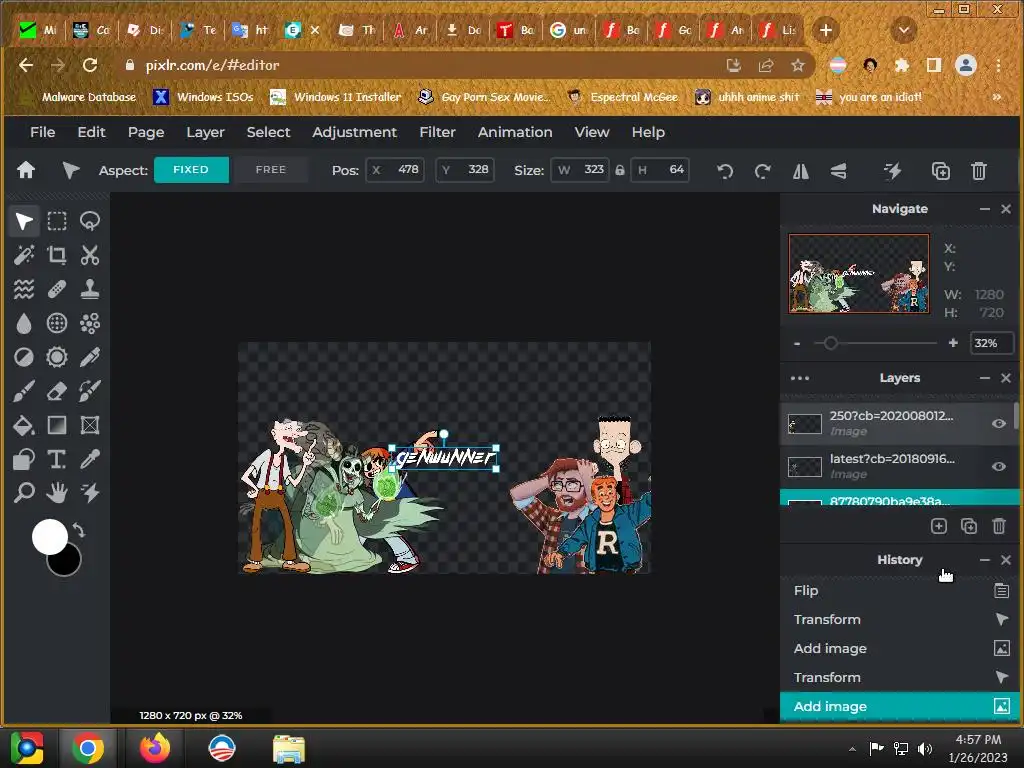Pick the Shape tool

(24, 459)
